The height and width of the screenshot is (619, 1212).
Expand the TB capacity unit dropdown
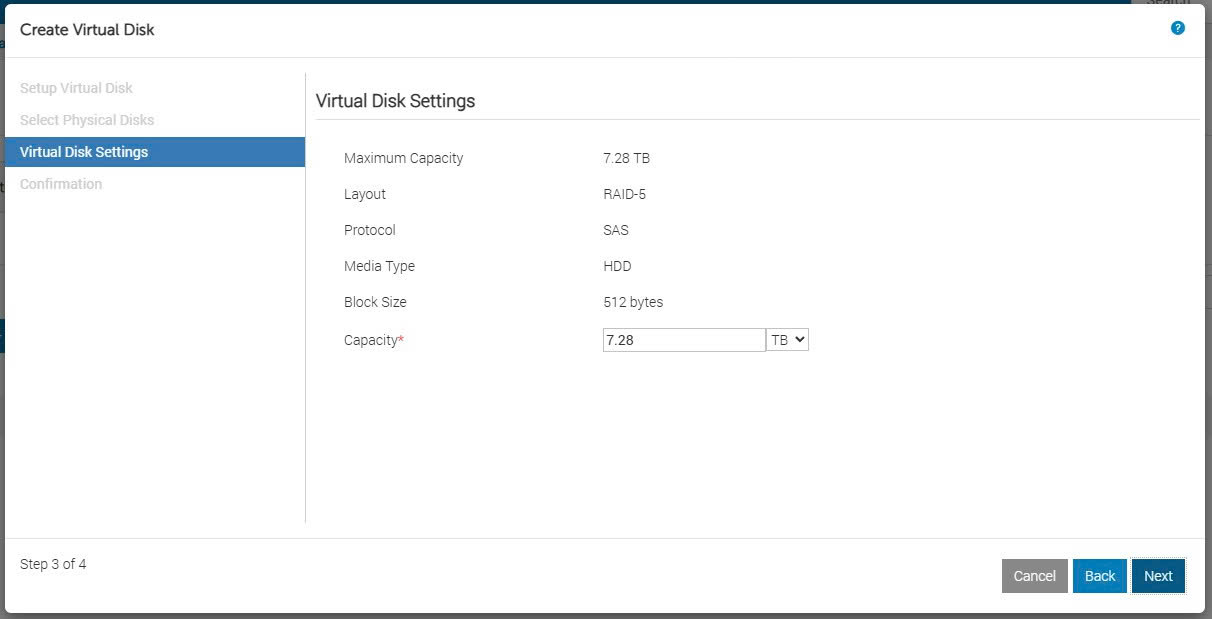click(787, 340)
